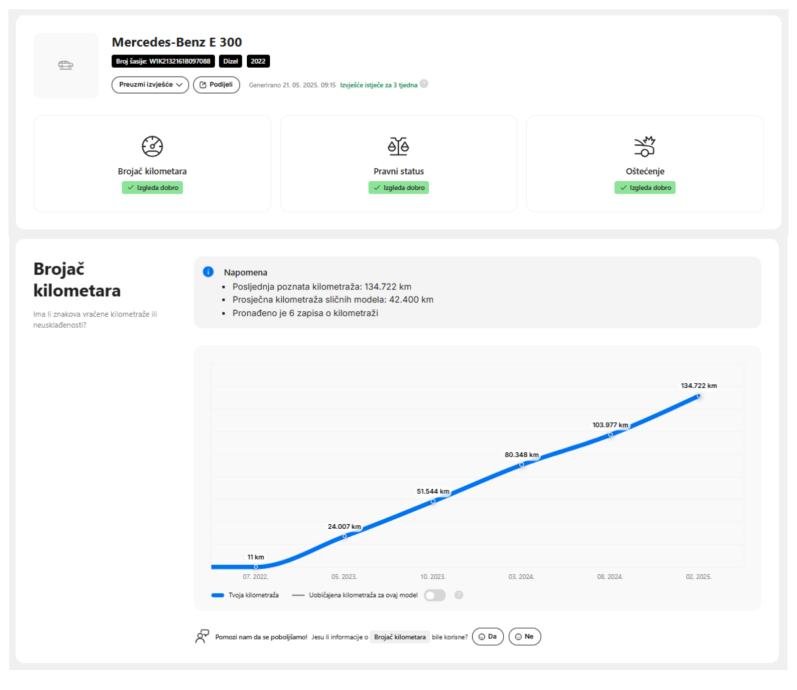Viewport: 797px width, 690px height.
Task: Answer Ne to feedback question
Action: [x=525, y=637]
